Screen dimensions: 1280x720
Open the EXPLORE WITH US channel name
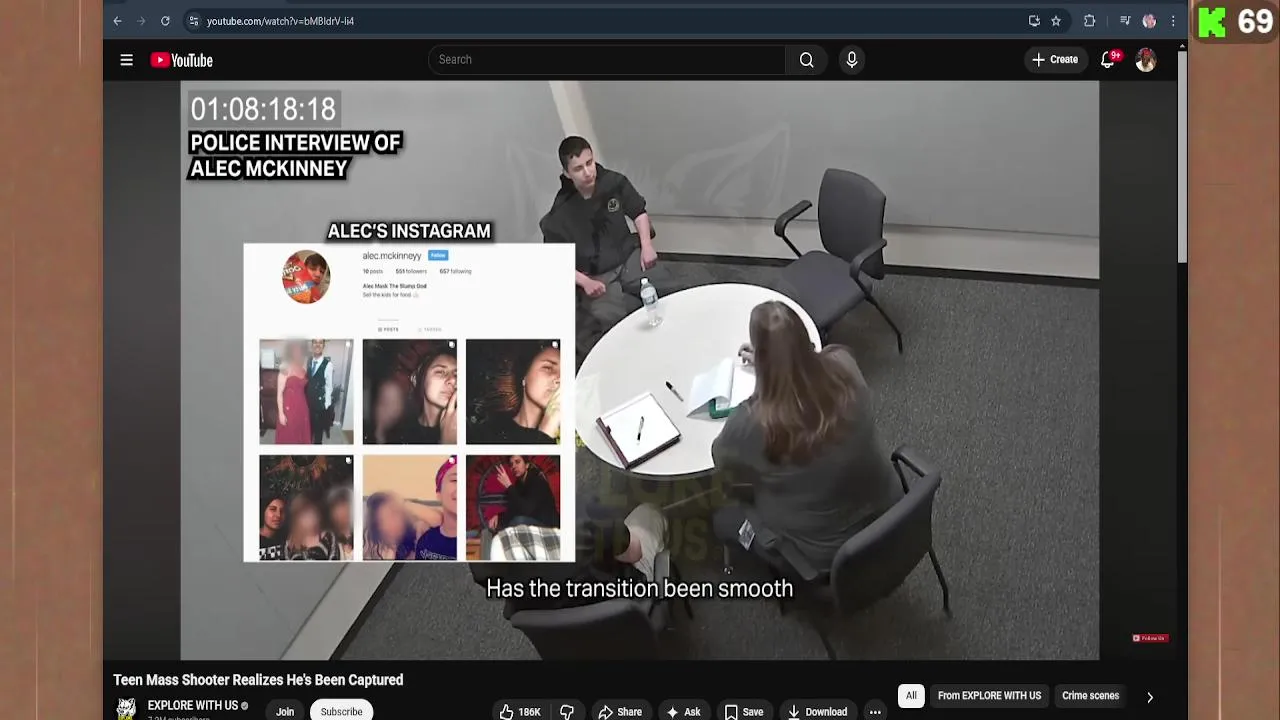tap(193, 705)
